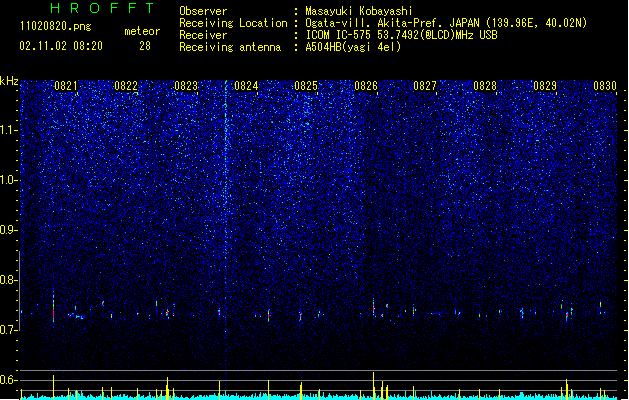This screenshot has height=400, width=629.
Task: Click the 1.0 kHz axis label
Action: tap(9, 180)
